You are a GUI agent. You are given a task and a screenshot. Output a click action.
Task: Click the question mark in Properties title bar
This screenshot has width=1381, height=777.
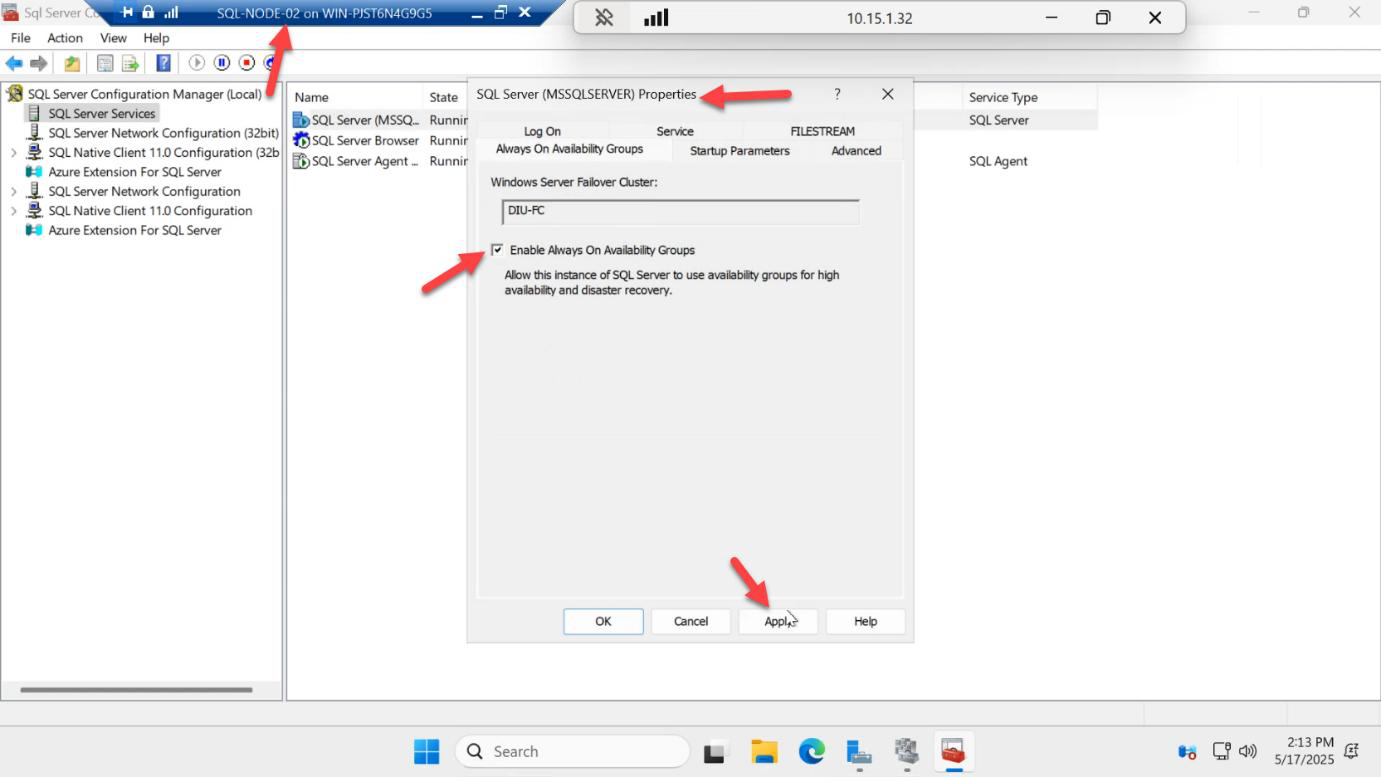point(838,94)
